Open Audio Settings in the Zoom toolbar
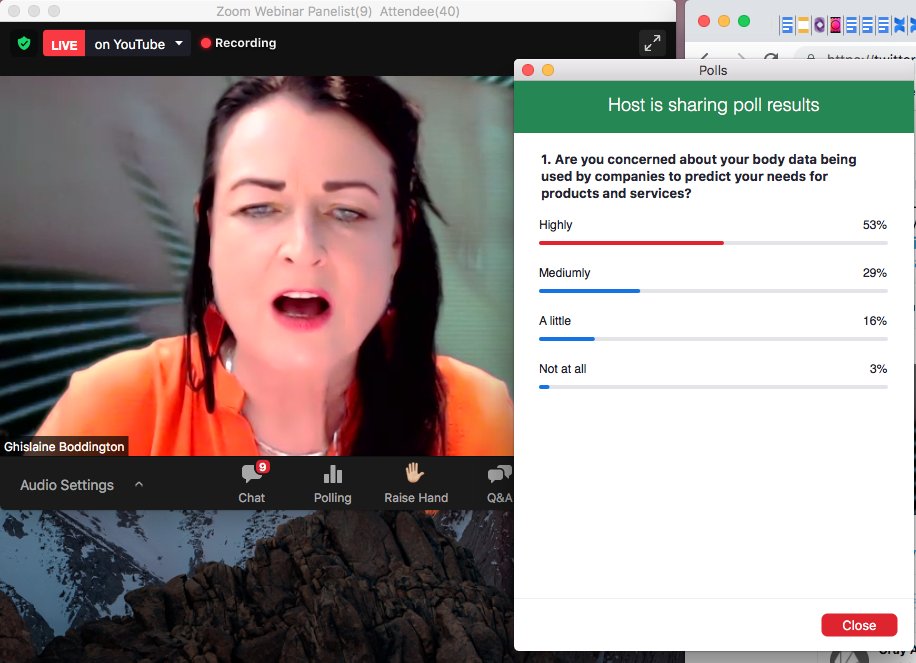The width and height of the screenshot is (916, 663). click(x=67, y=485)
